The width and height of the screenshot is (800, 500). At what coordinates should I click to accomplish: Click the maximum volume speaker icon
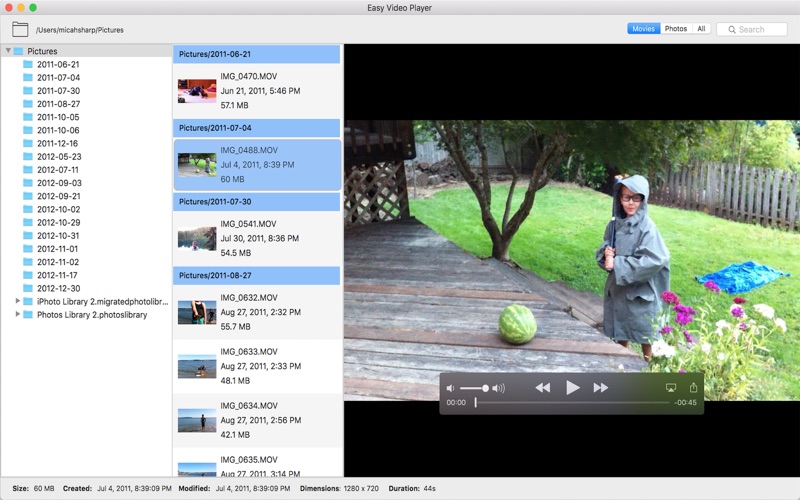(498, 388)
